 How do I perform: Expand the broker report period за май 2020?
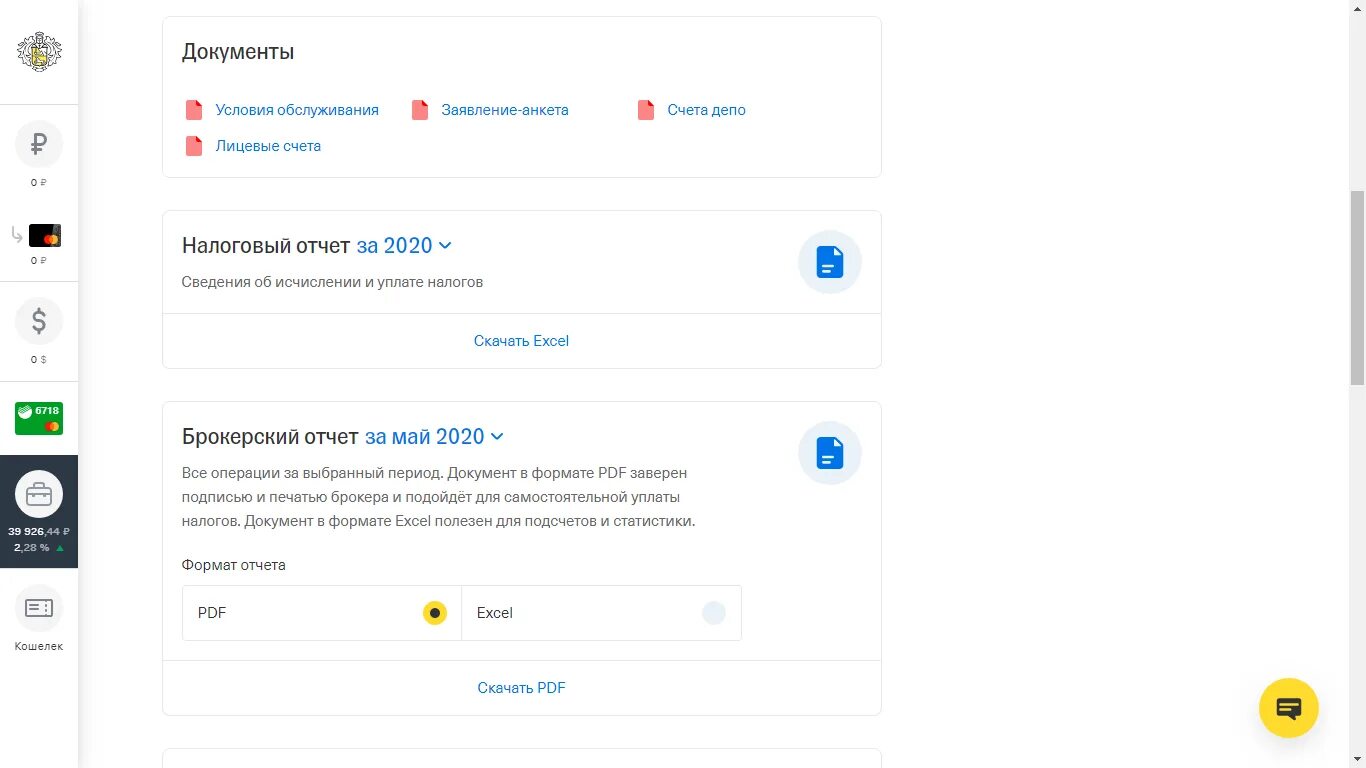(434, 437)
